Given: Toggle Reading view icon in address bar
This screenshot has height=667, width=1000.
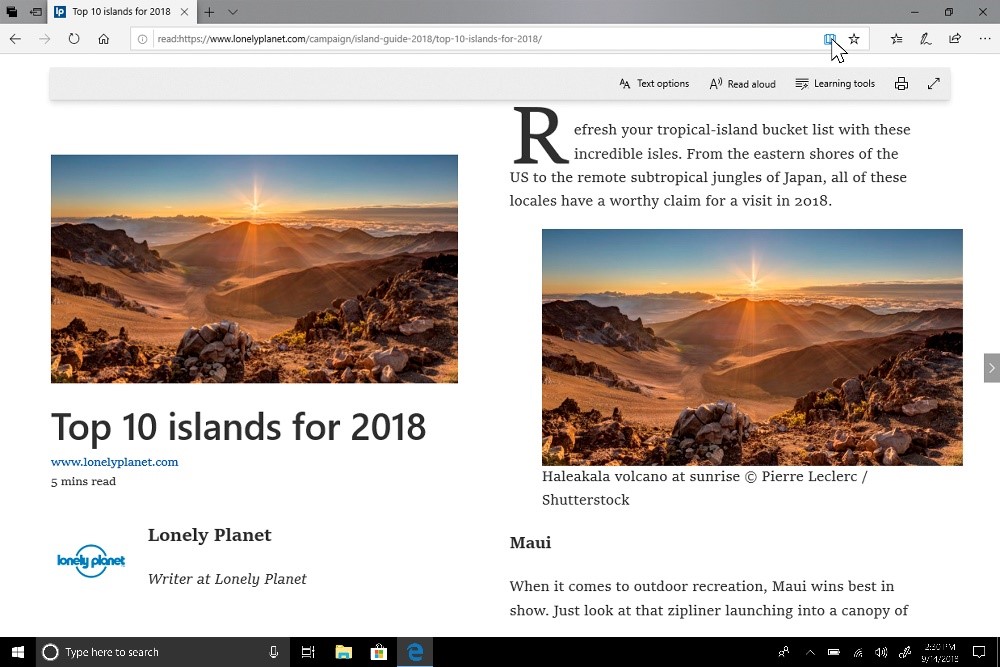Looking at the screenshot, I should click(x=829, y=39).
